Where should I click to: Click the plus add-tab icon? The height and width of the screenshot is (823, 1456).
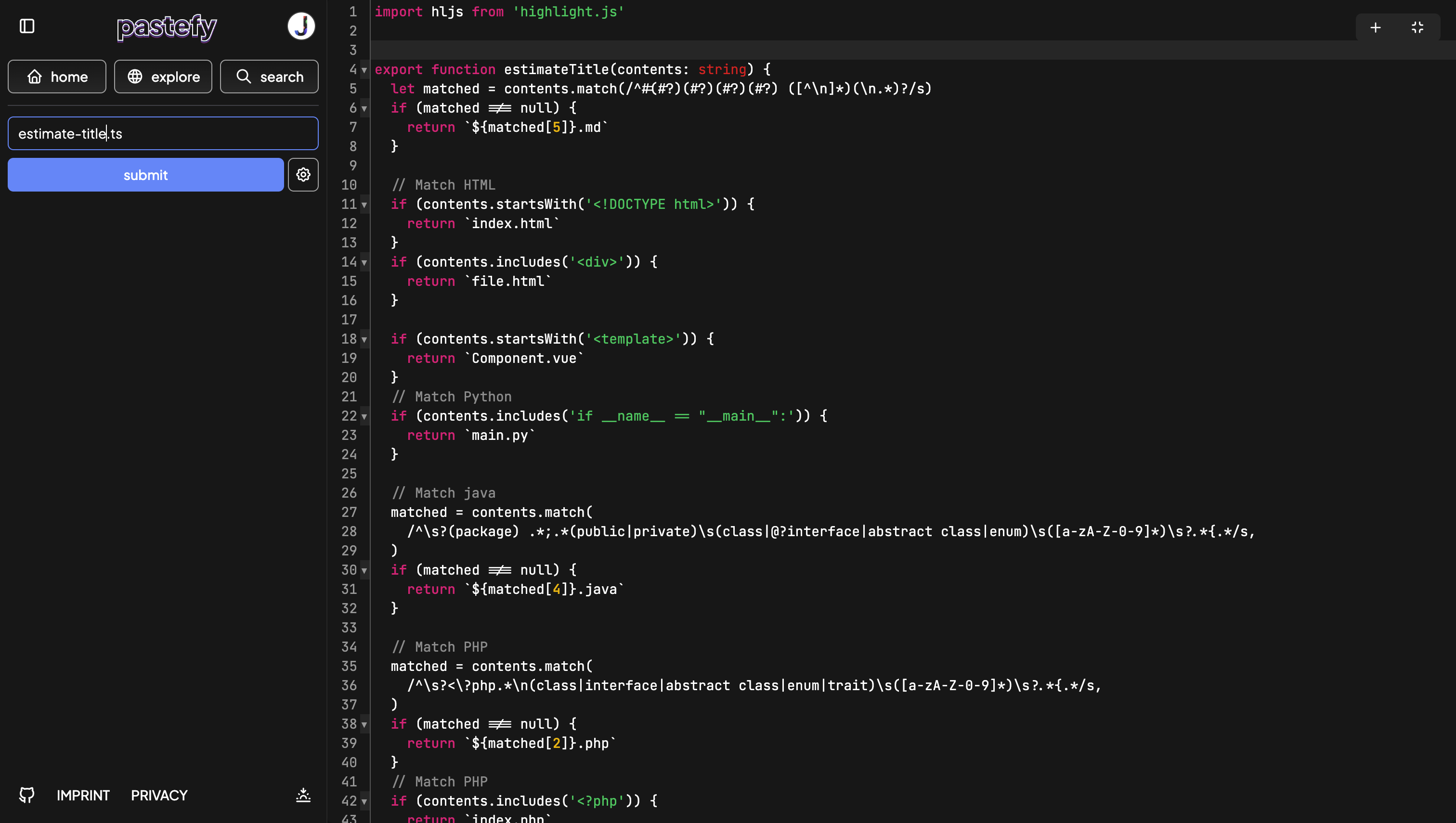click(1376, 27)
